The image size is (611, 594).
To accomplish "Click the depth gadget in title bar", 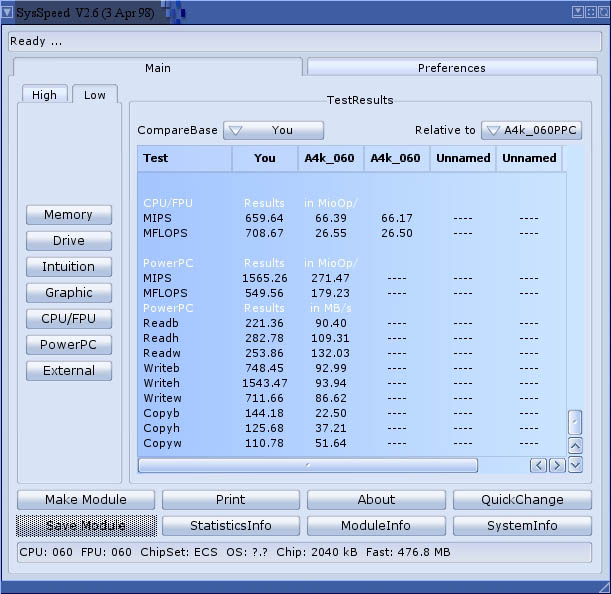I will 603,12.
